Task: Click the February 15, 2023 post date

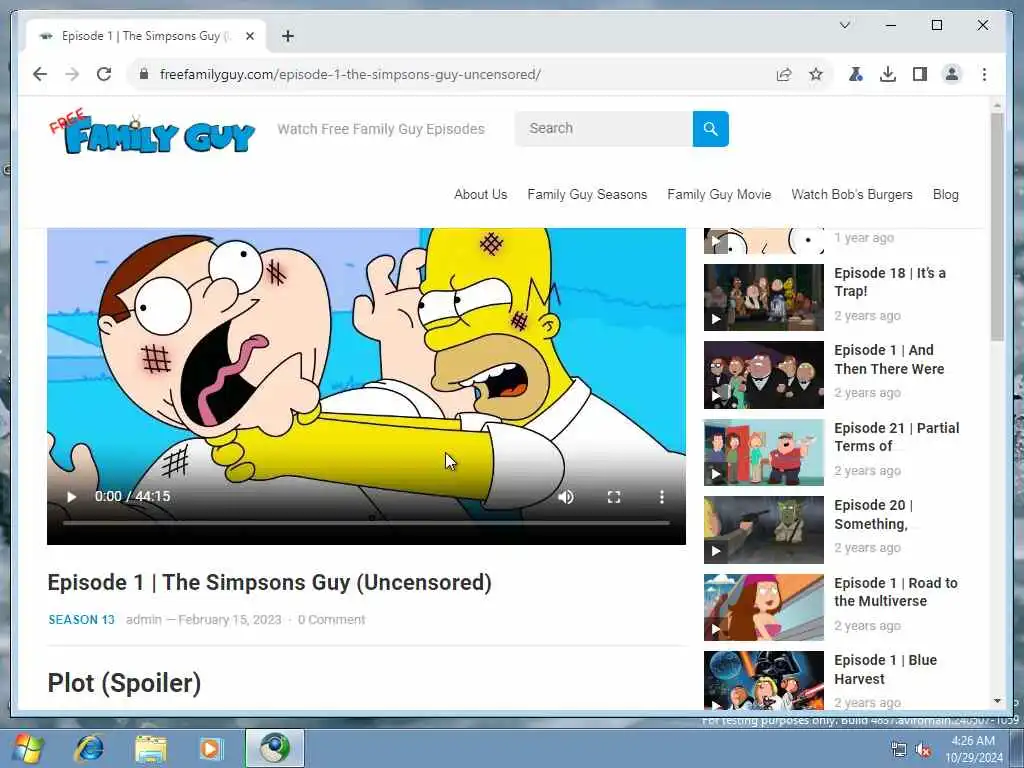Action: coord(230,620)
